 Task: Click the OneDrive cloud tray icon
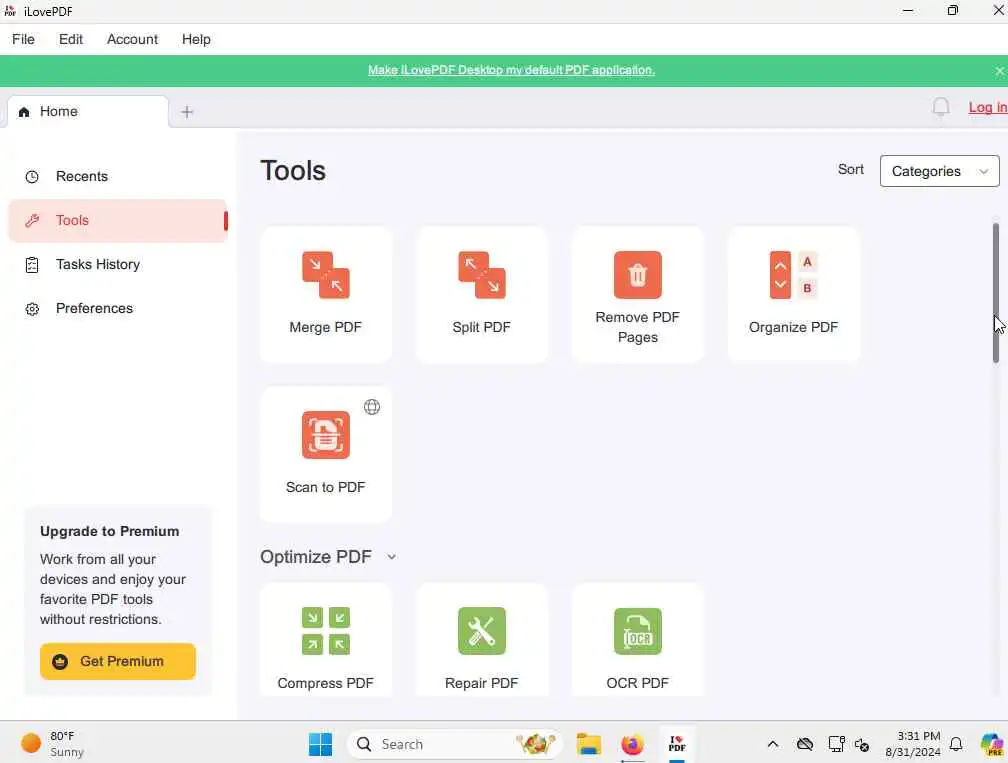pyautogui.click(x=805, y=744)
